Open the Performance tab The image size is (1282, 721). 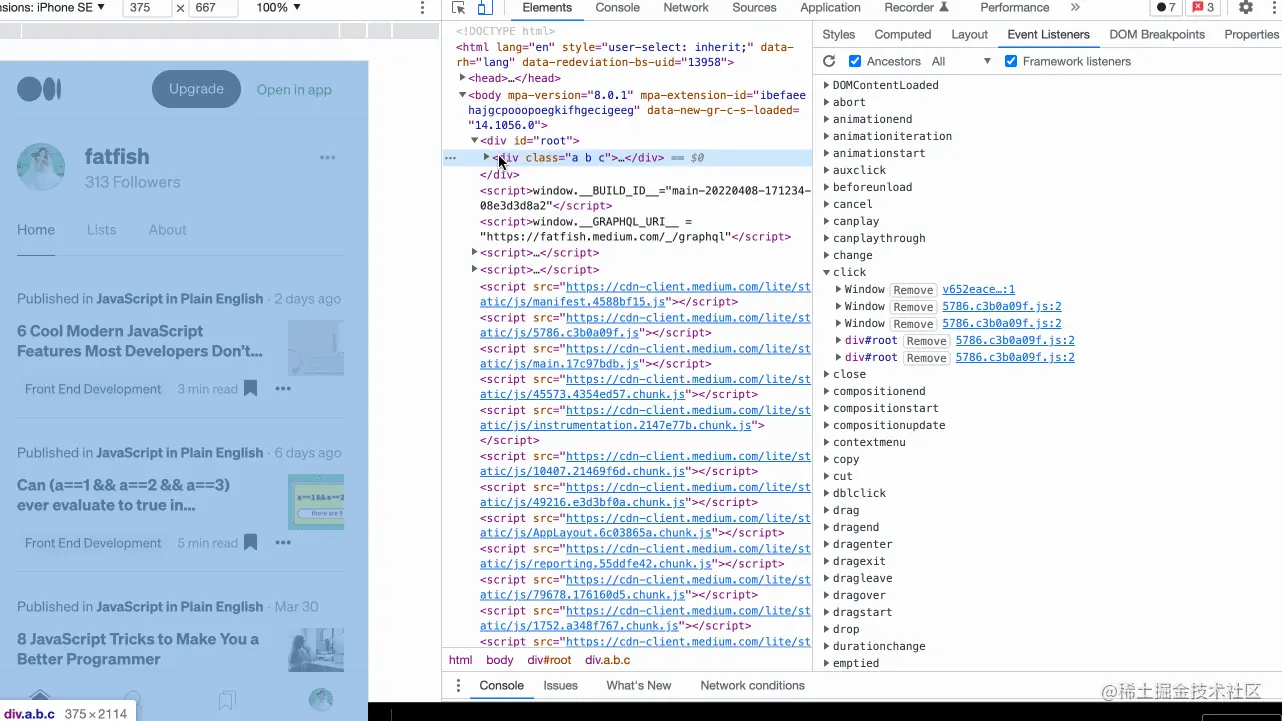[1014, 7]
